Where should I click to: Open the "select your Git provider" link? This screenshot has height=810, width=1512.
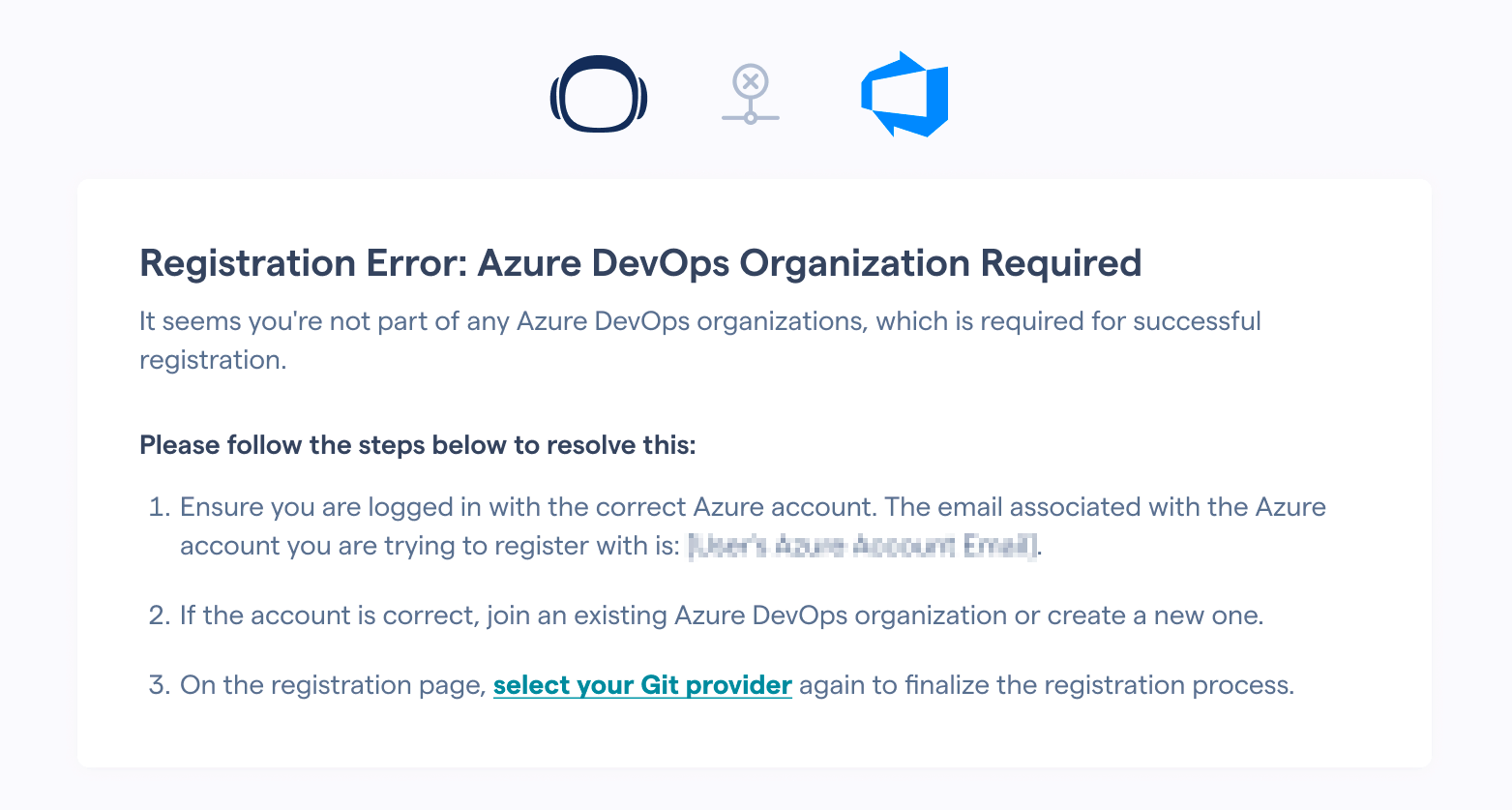642,685
